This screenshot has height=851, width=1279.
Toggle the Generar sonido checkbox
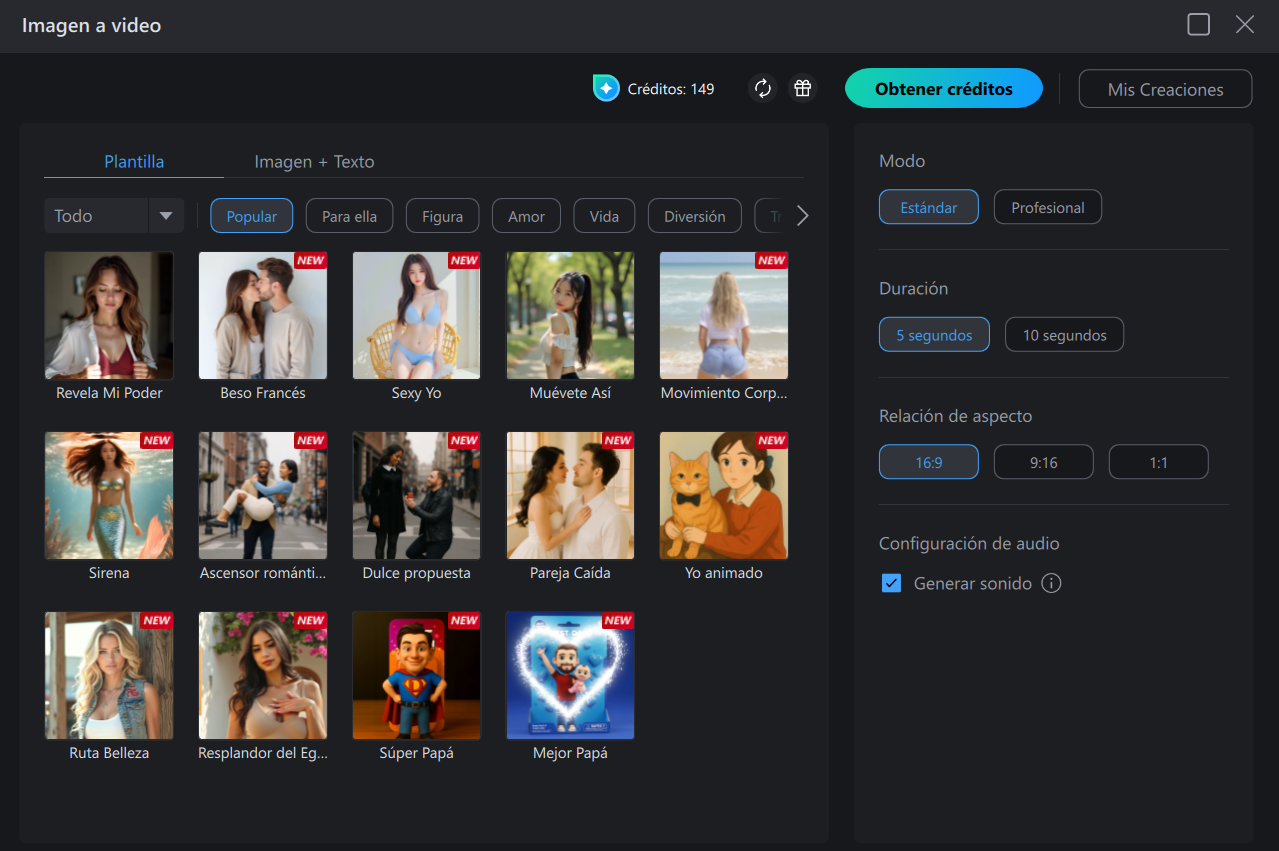tap(891, 583)
